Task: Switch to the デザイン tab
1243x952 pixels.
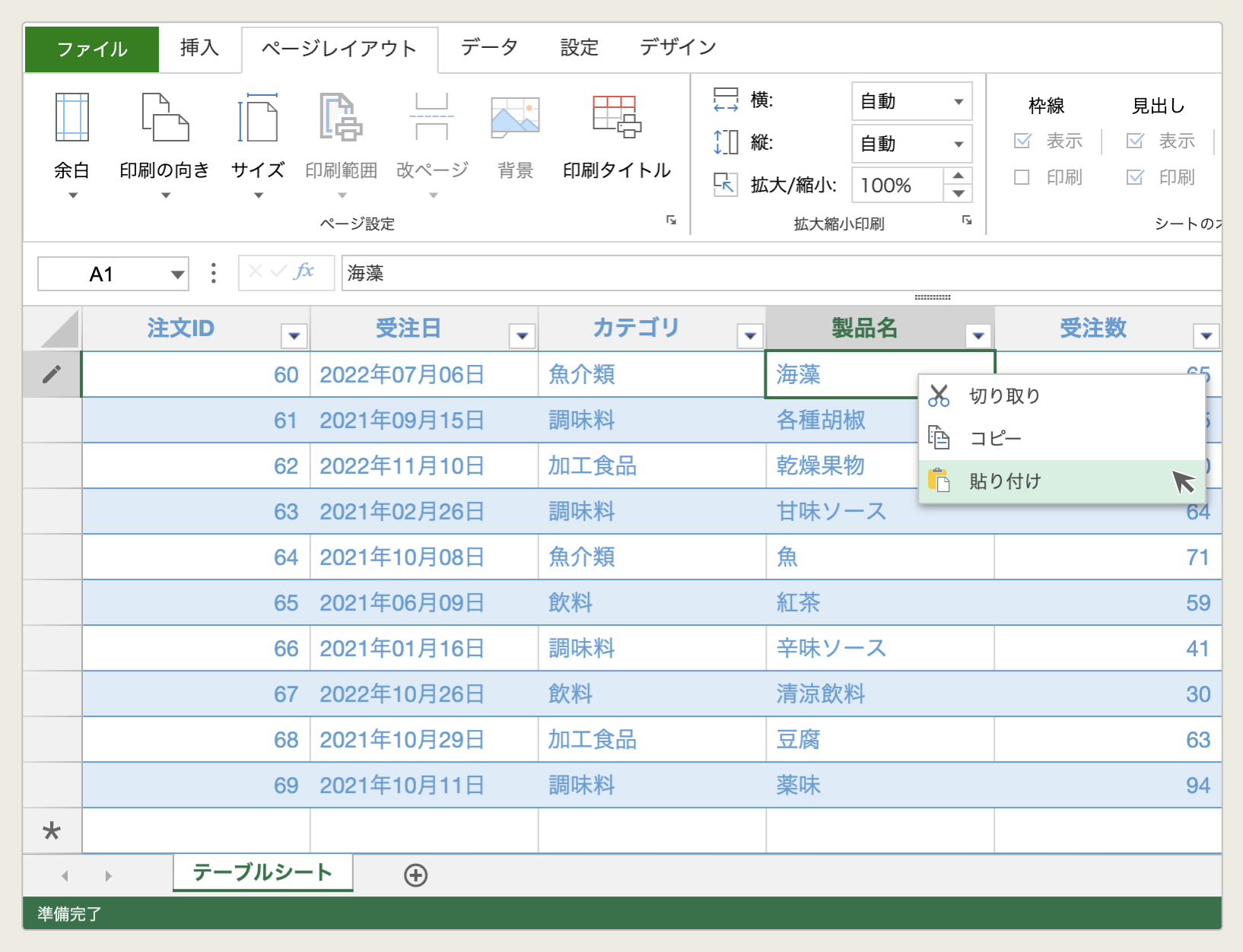Action: [x=678, y=48]
